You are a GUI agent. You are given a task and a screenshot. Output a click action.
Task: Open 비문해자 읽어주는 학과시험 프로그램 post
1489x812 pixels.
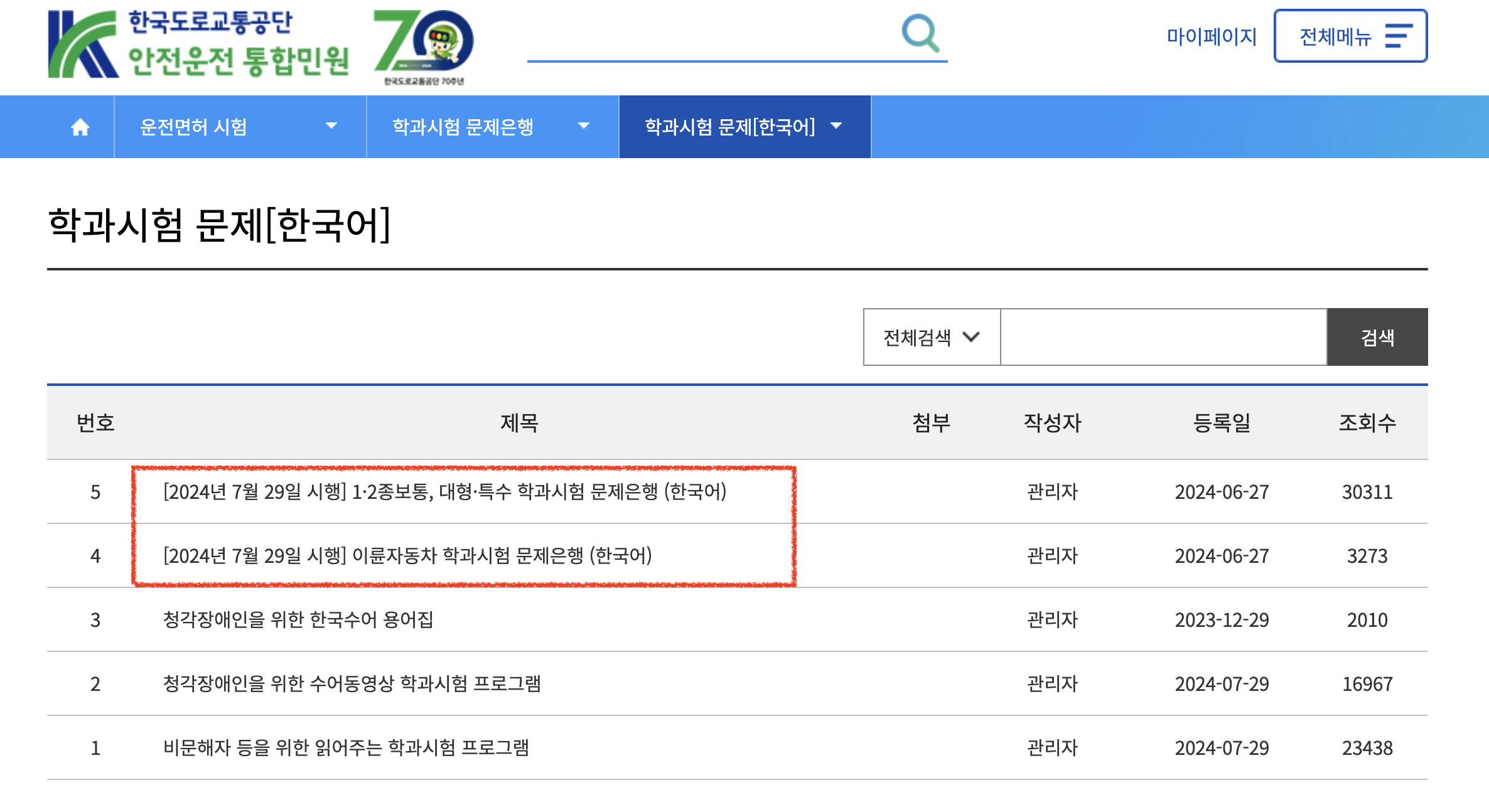pos(346,748)
